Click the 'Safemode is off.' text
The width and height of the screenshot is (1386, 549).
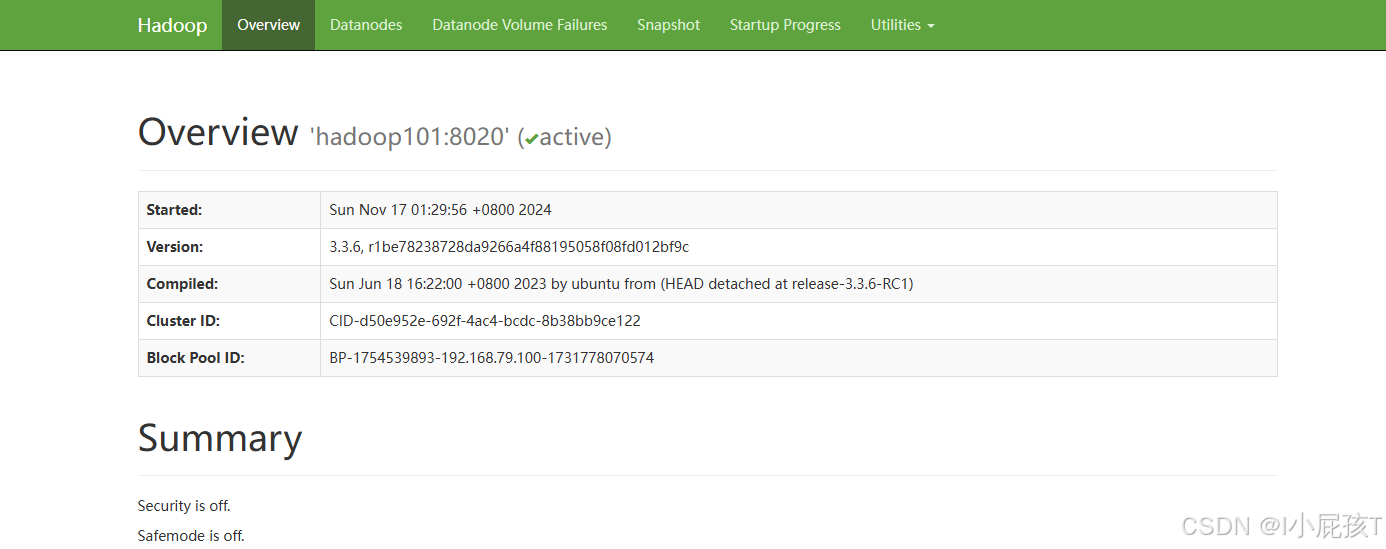point(191,536)
